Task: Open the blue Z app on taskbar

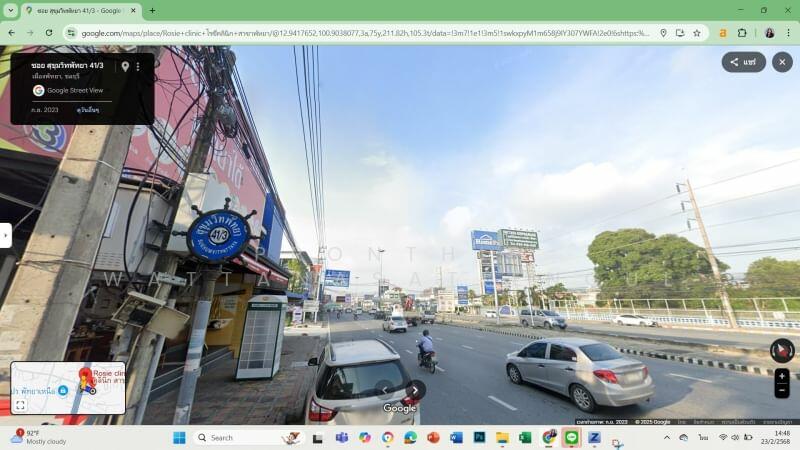Action: 594,438
